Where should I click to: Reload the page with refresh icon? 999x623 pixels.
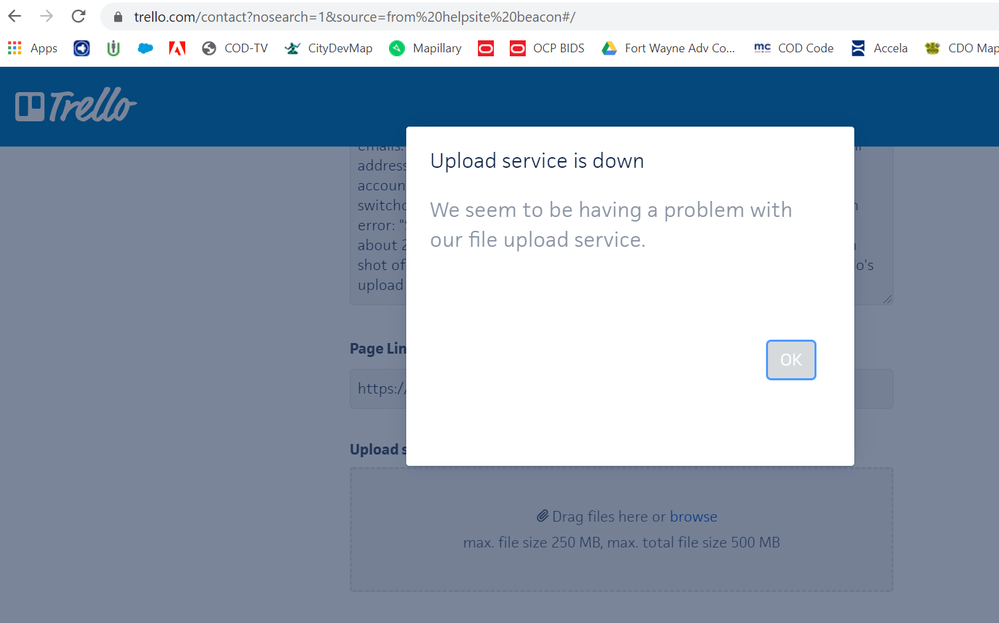pyautogui.click(x=78, y=17)
